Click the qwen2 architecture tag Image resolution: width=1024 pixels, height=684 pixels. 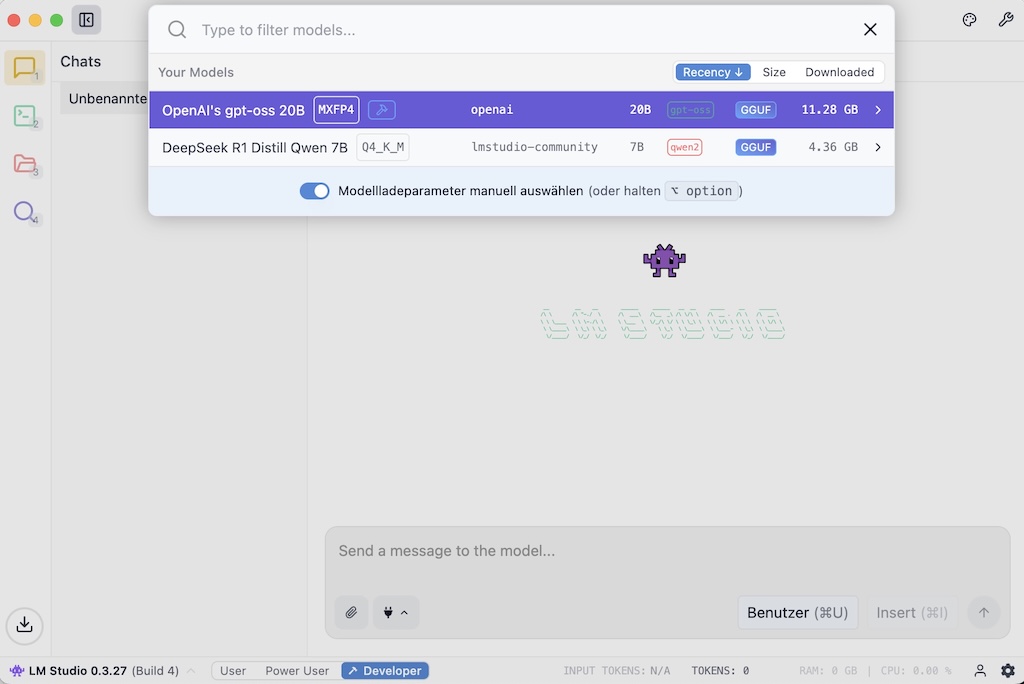684,147
